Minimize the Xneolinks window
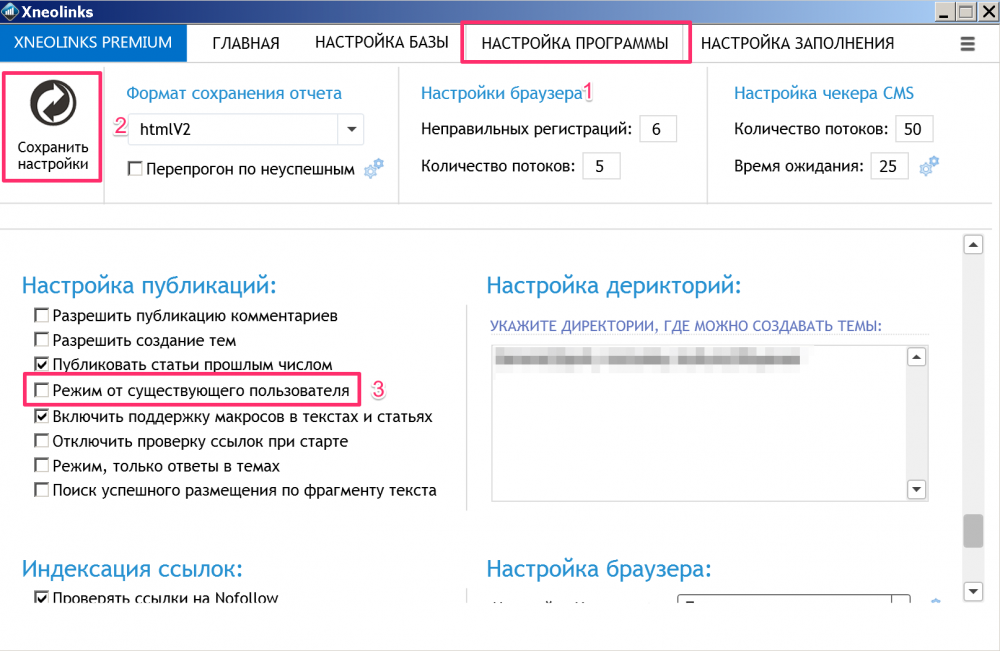The height and width of the screenshot is (651, 1000). tap(944, 11)
